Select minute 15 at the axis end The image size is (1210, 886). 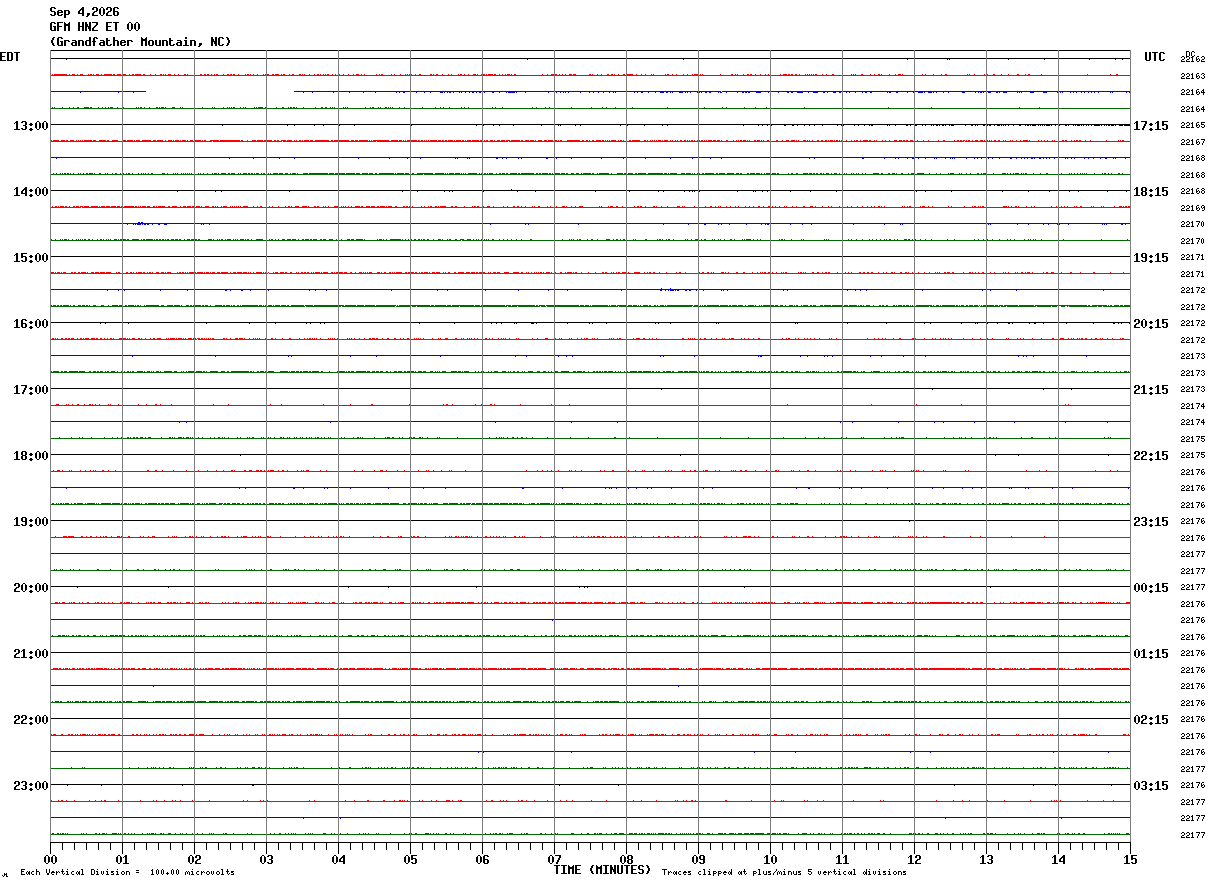(1130, 859)
